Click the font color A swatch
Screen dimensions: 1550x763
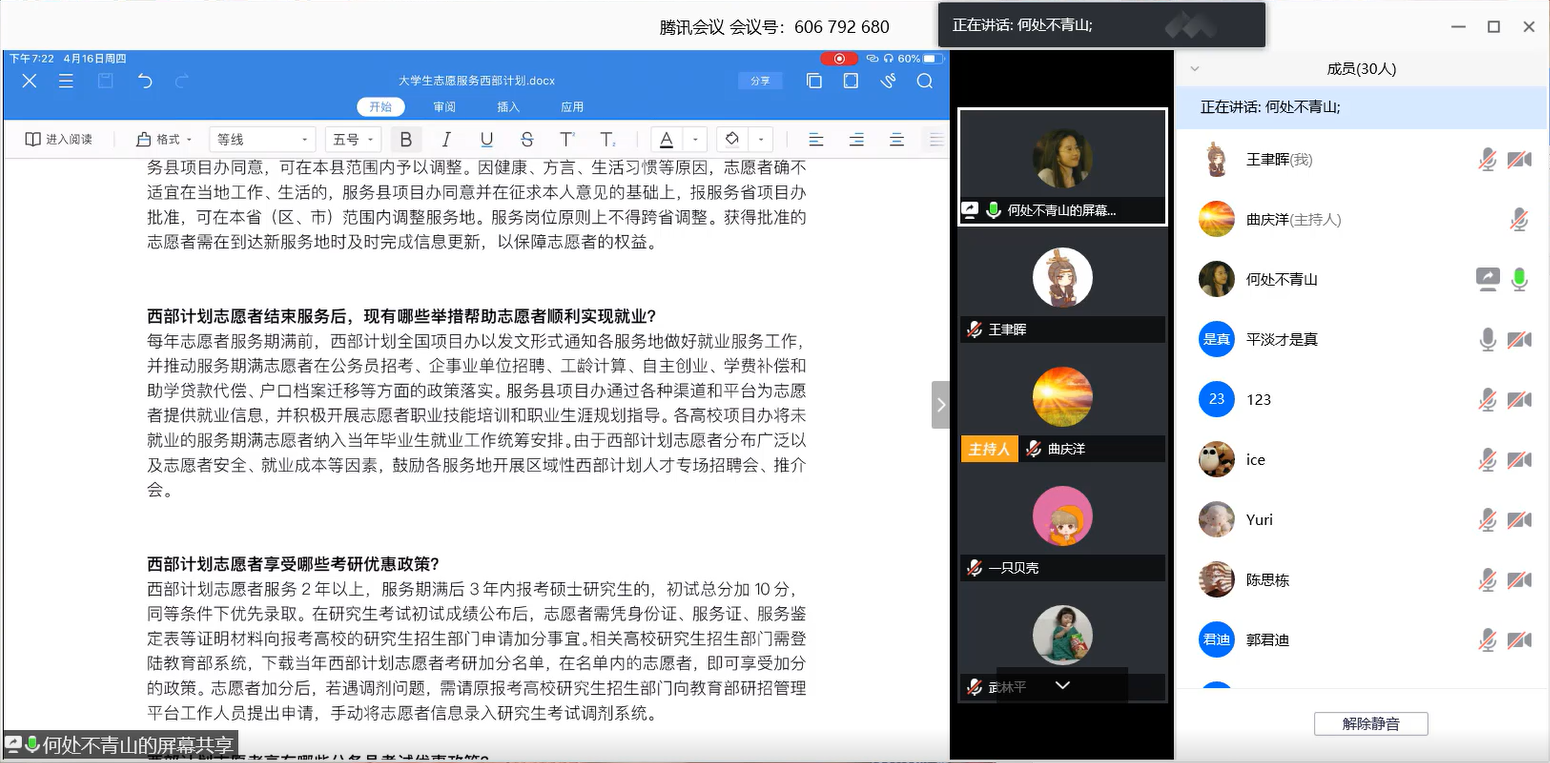coord(666,140)
